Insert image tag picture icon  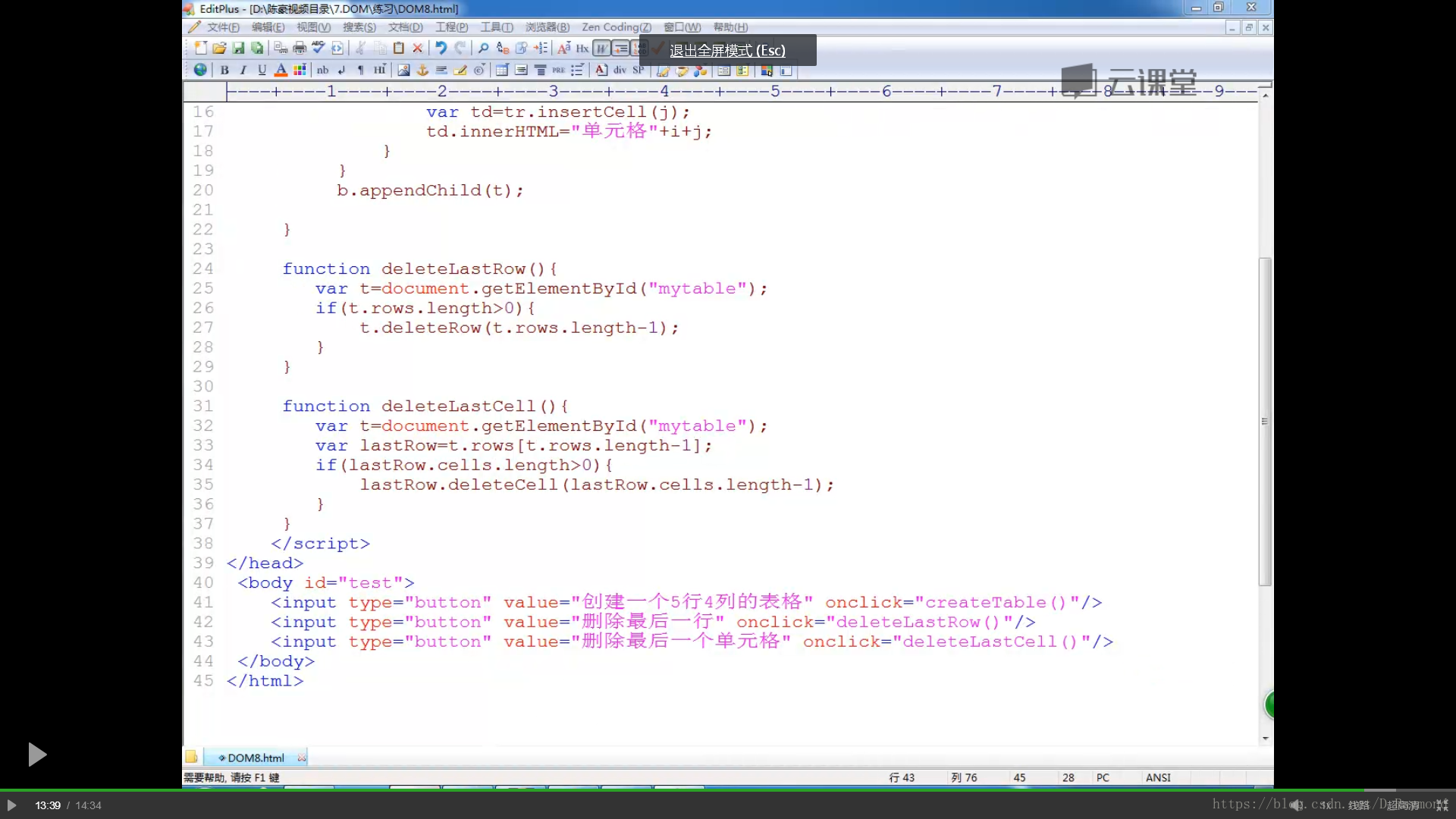(x=403, y=70)
